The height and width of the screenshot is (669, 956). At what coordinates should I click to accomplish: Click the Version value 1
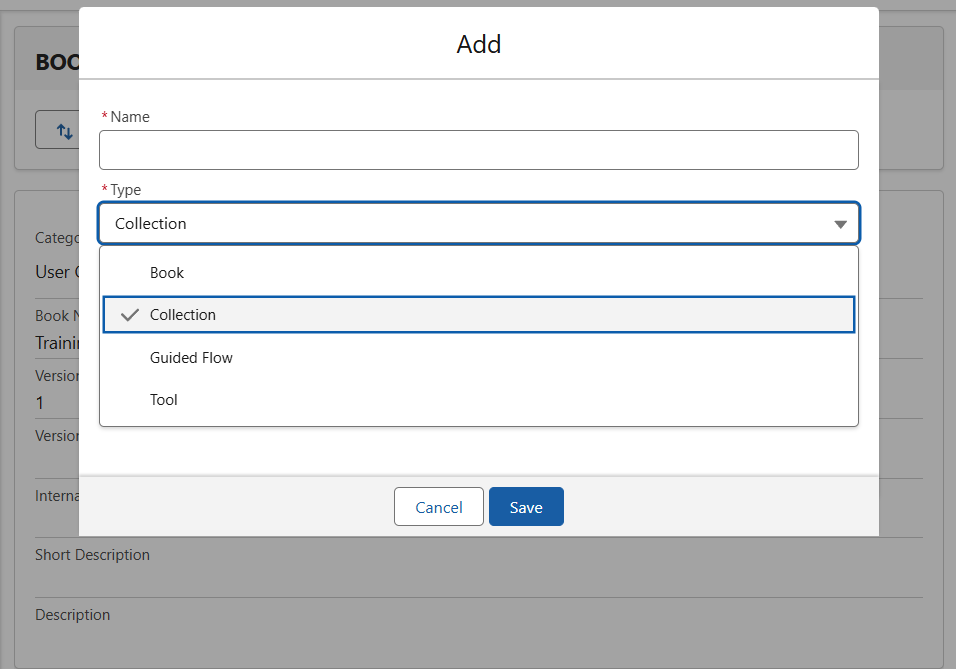click(x=41, y=403)
